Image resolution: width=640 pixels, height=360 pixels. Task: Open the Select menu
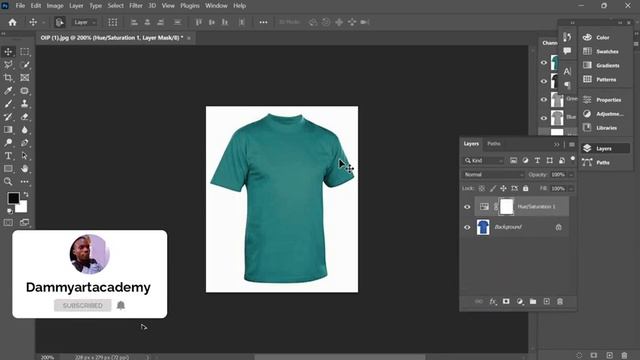click(x=116, y=6)
